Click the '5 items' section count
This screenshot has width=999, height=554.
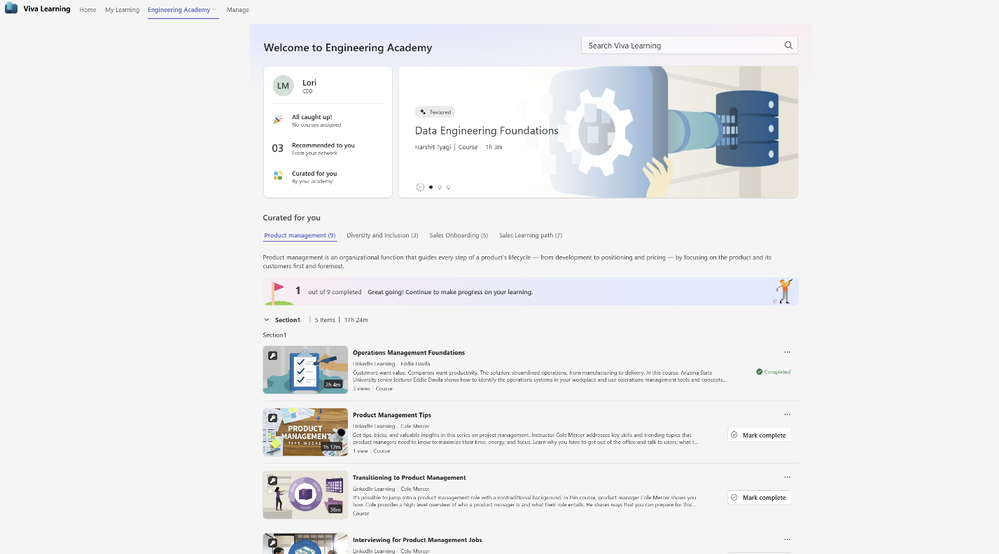coord(325,320)
